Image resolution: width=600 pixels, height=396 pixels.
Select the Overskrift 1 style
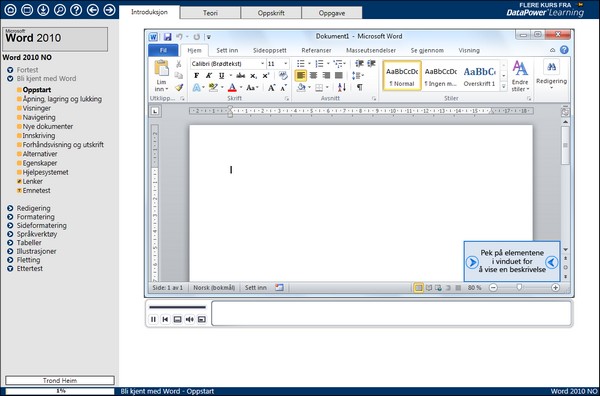coord(479,76)
